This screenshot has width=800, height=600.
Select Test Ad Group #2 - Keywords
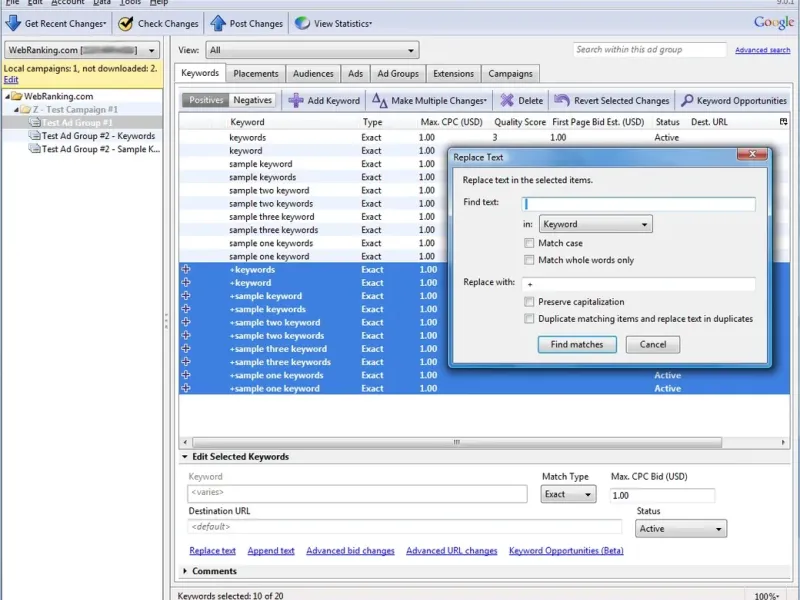pos(98,136)
